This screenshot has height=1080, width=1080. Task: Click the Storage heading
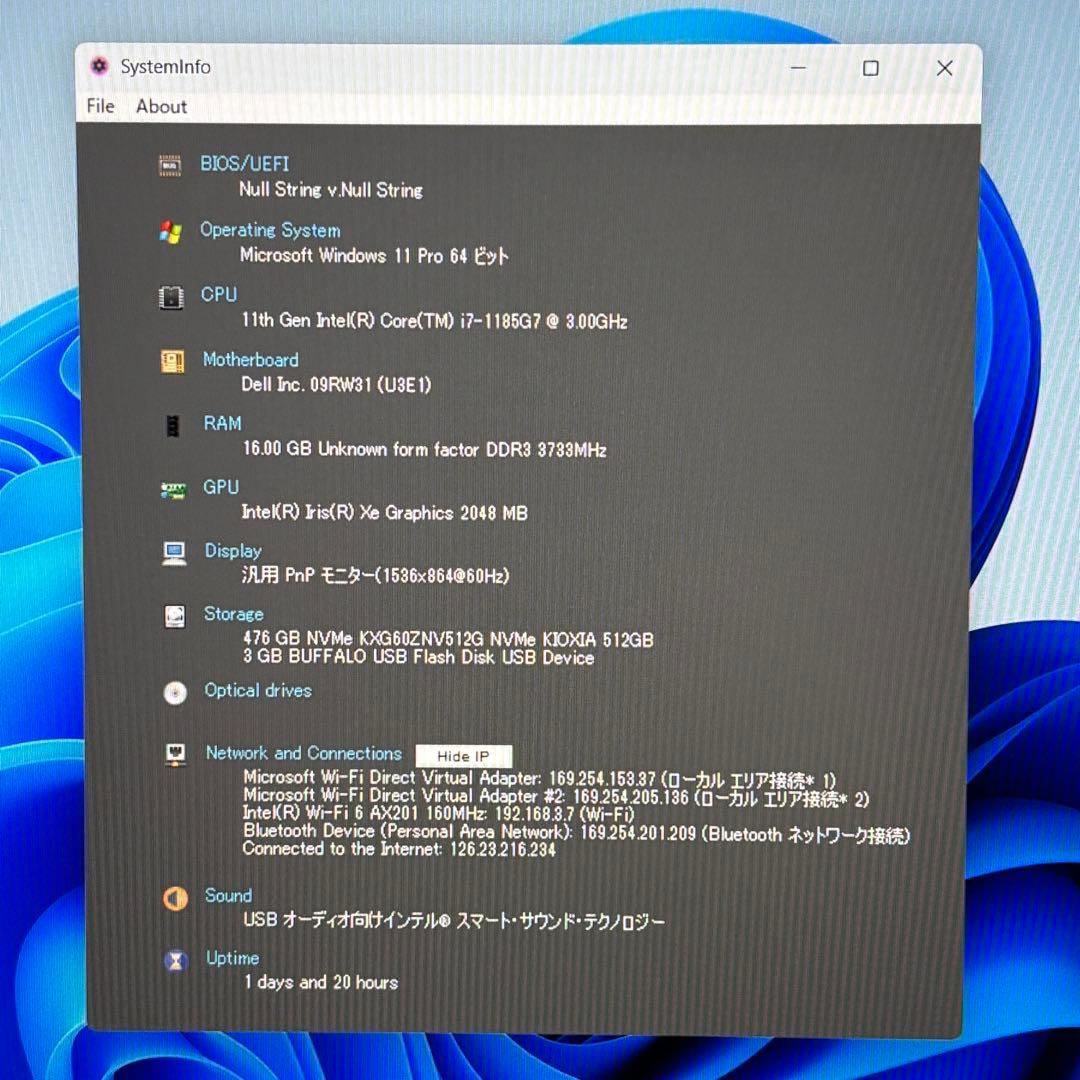(x=233, y=614)
